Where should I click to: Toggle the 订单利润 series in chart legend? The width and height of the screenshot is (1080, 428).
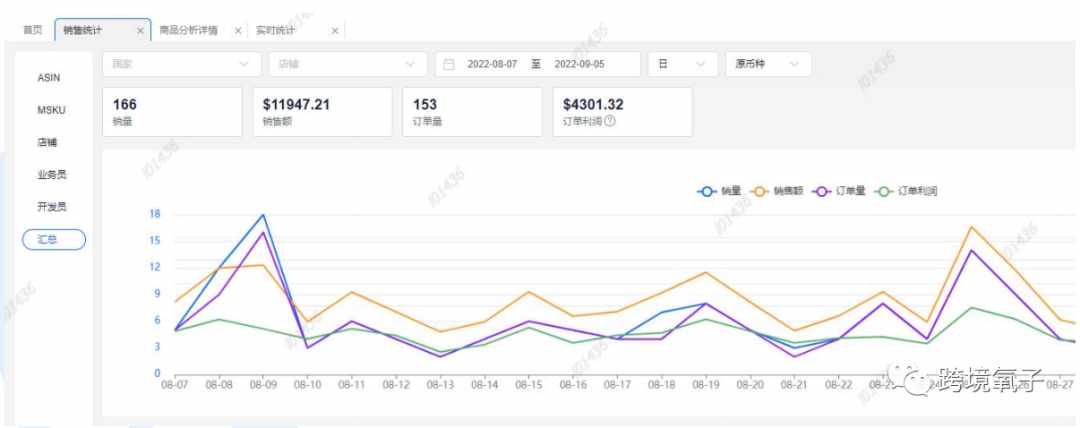(x=906, y=192)
